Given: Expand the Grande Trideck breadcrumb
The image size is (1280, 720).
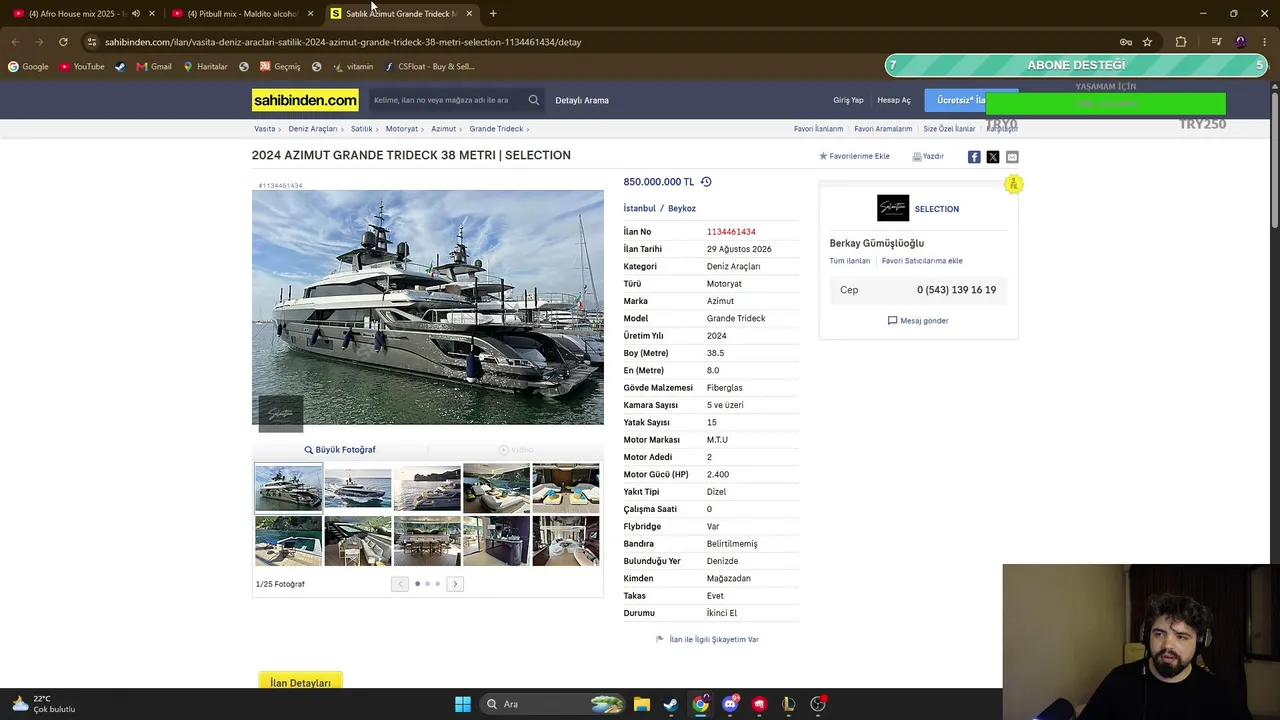Looking at the screenshot, I should point(528,129).
